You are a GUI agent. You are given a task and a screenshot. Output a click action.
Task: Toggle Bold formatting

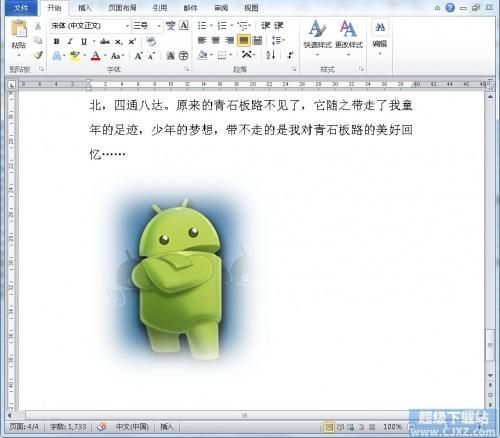tap(56, 42)
